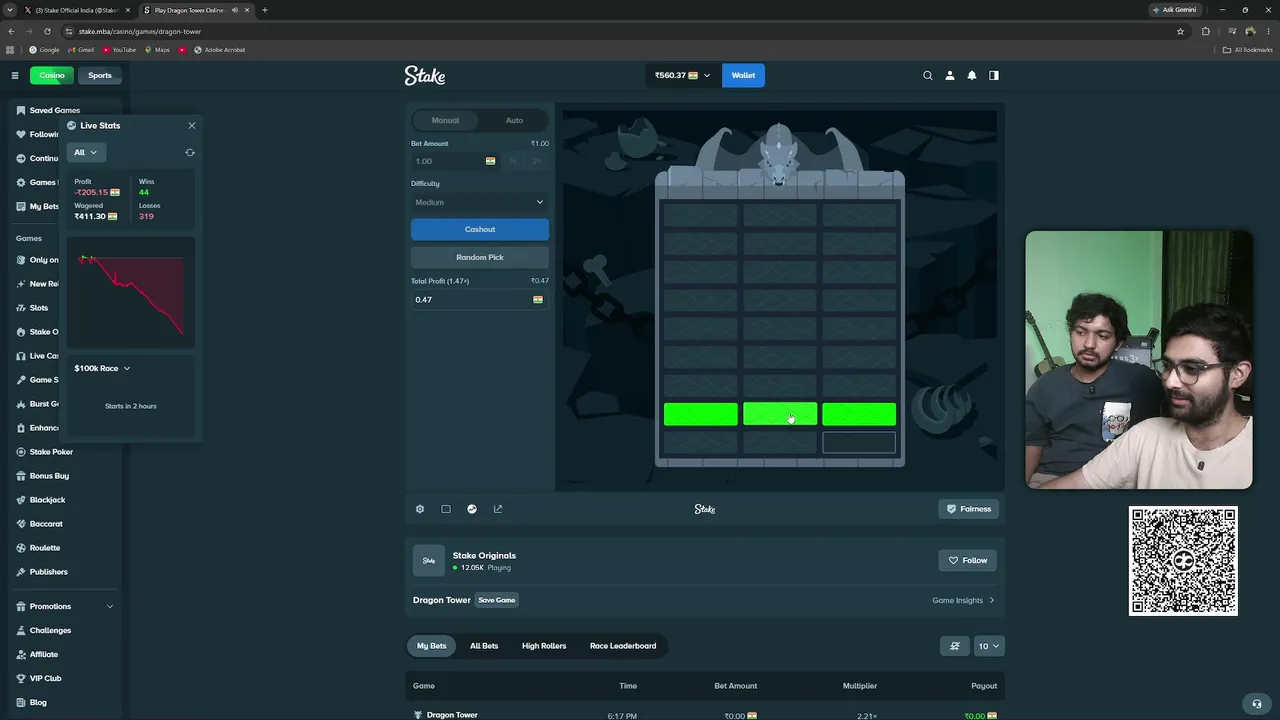This screenshot has width=1280, height=720.
Task: Halve the bet amount
Action: (512, 161)
